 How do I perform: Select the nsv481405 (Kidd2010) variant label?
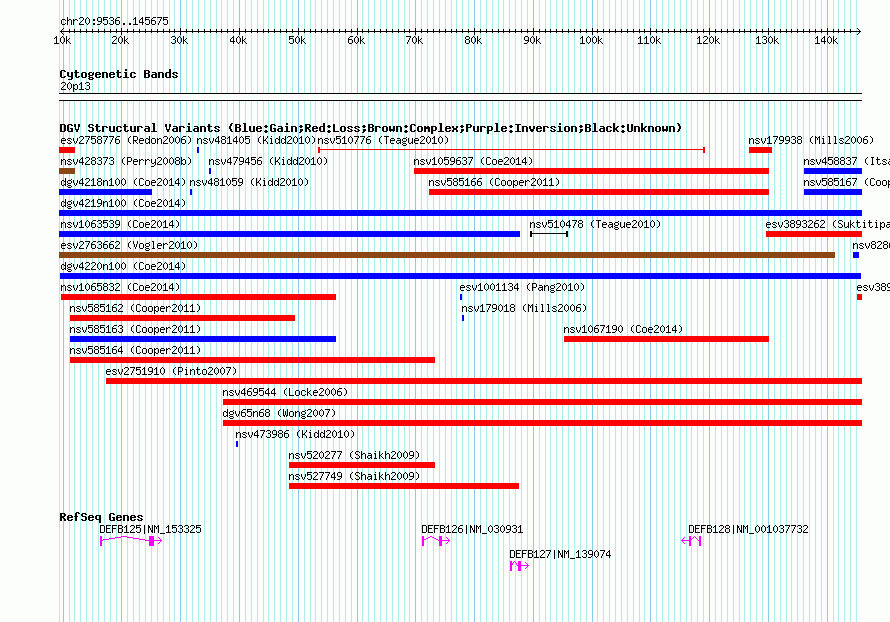pos(256,140)
